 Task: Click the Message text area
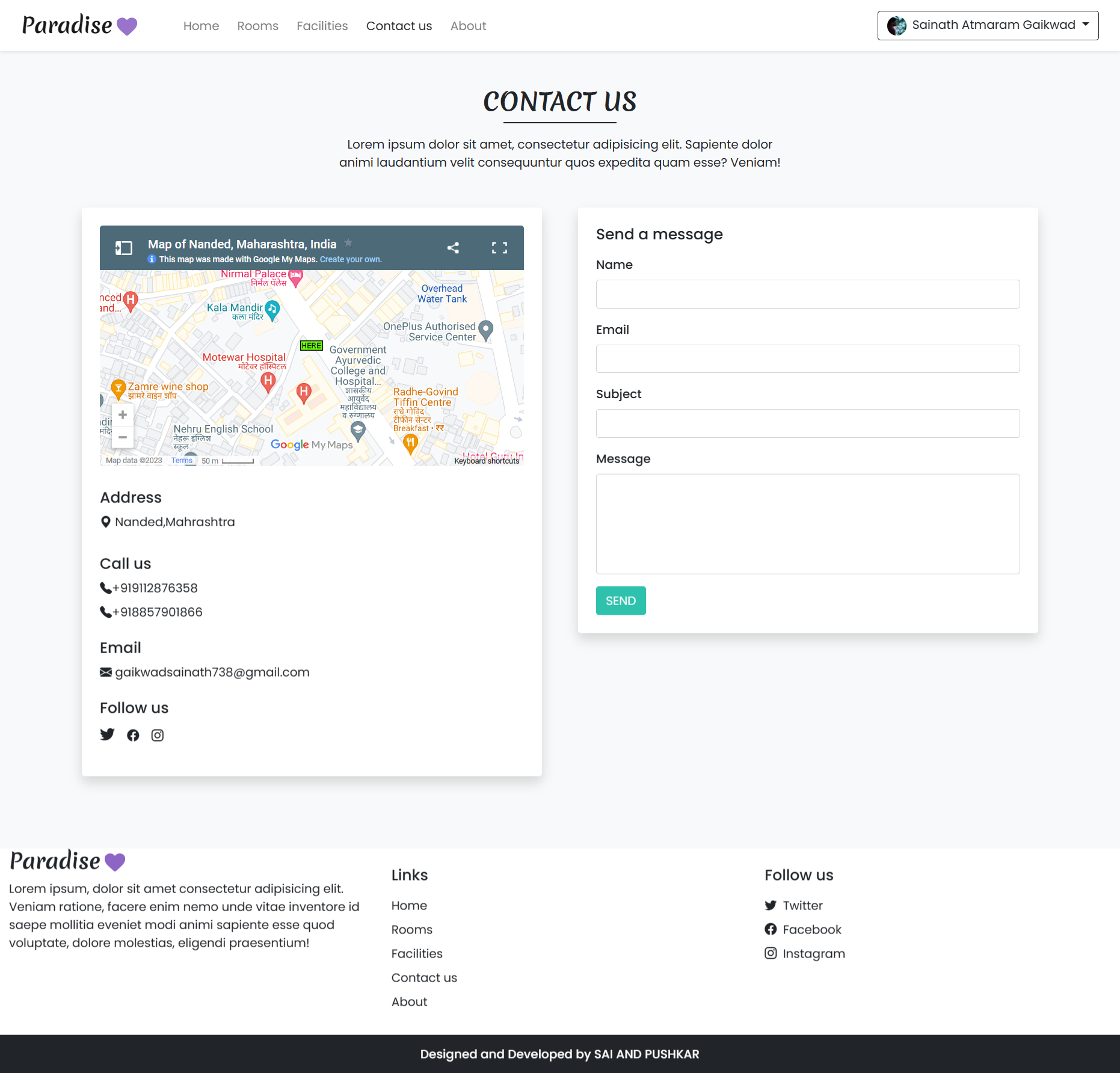(807, 523)
